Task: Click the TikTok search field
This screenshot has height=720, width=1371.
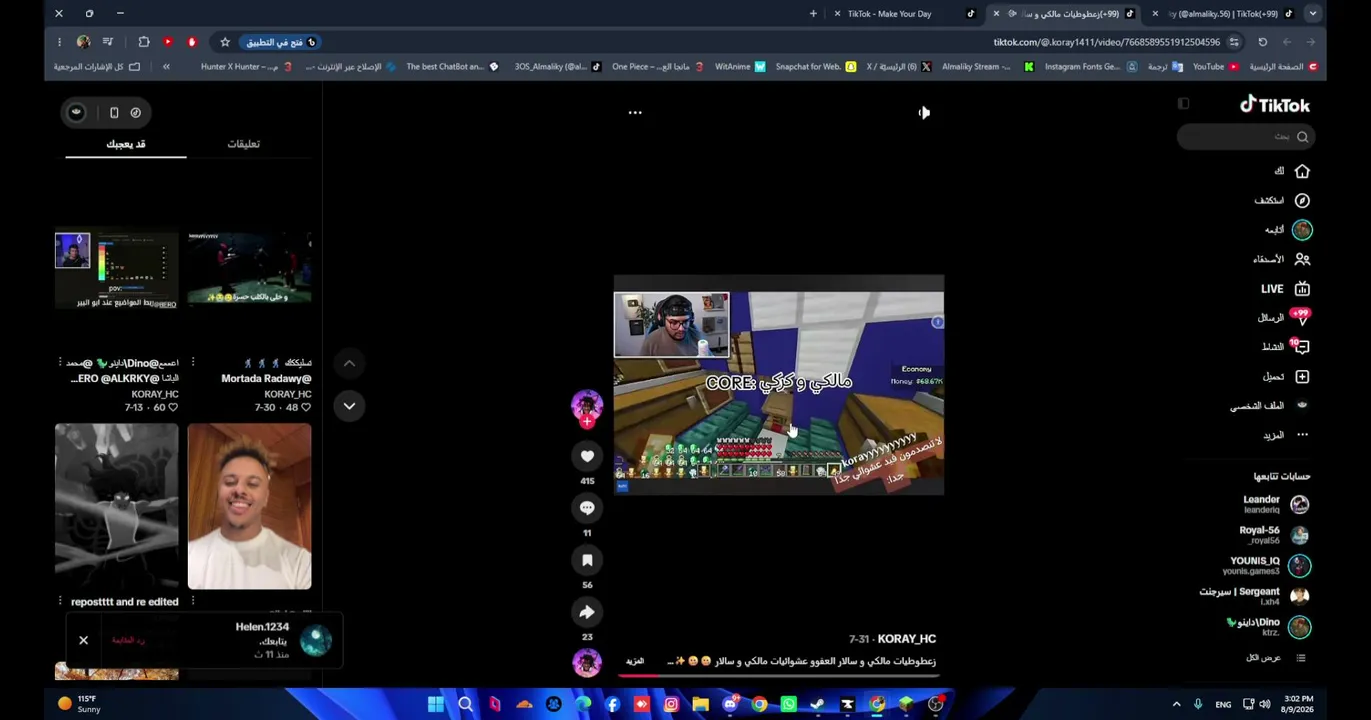Action: pos(1245,137)
